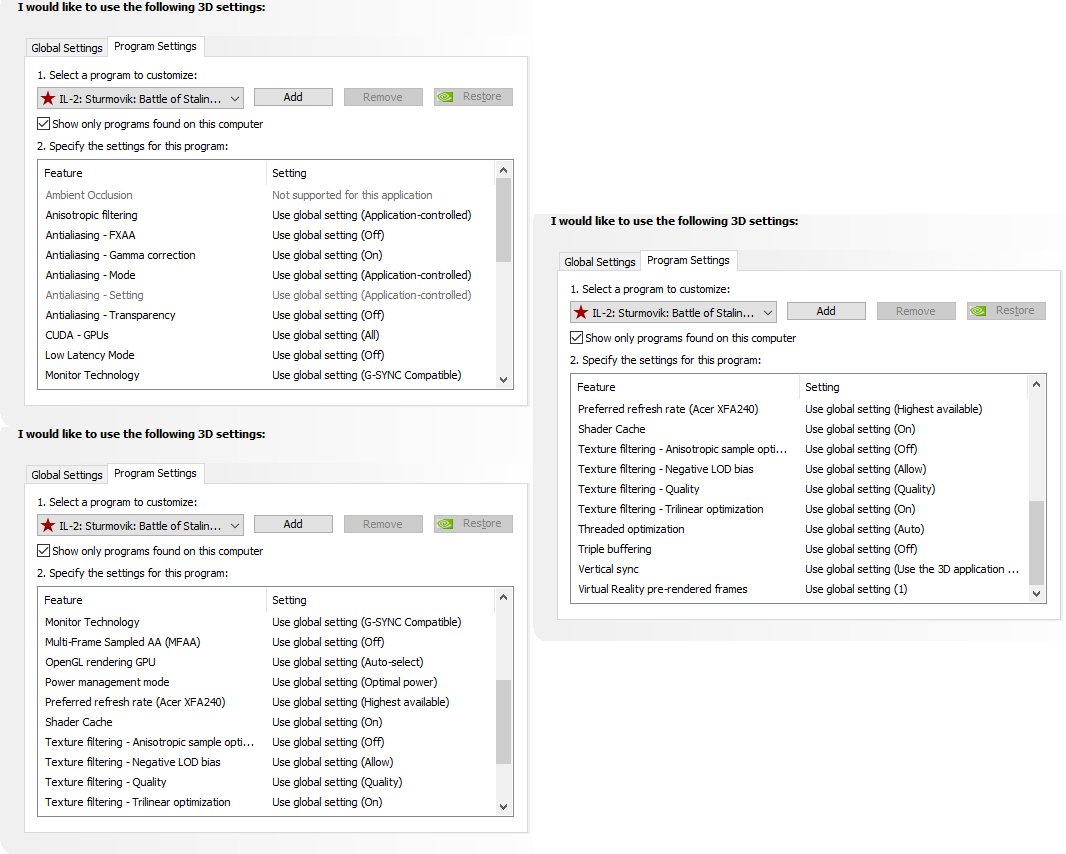Click scroll-down arrow in list containing Power management mode
This screenshot has width=1066, height=854.
pos(503,807)
